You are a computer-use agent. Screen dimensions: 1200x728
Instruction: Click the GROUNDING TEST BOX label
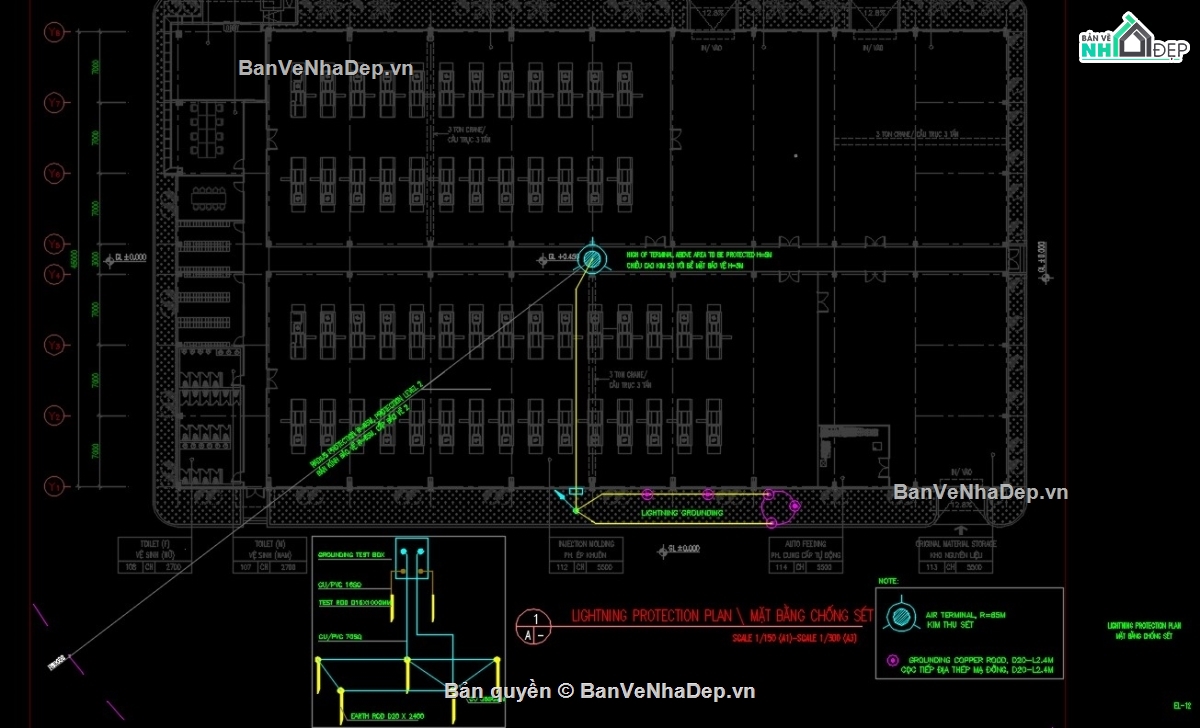[351, 554]
